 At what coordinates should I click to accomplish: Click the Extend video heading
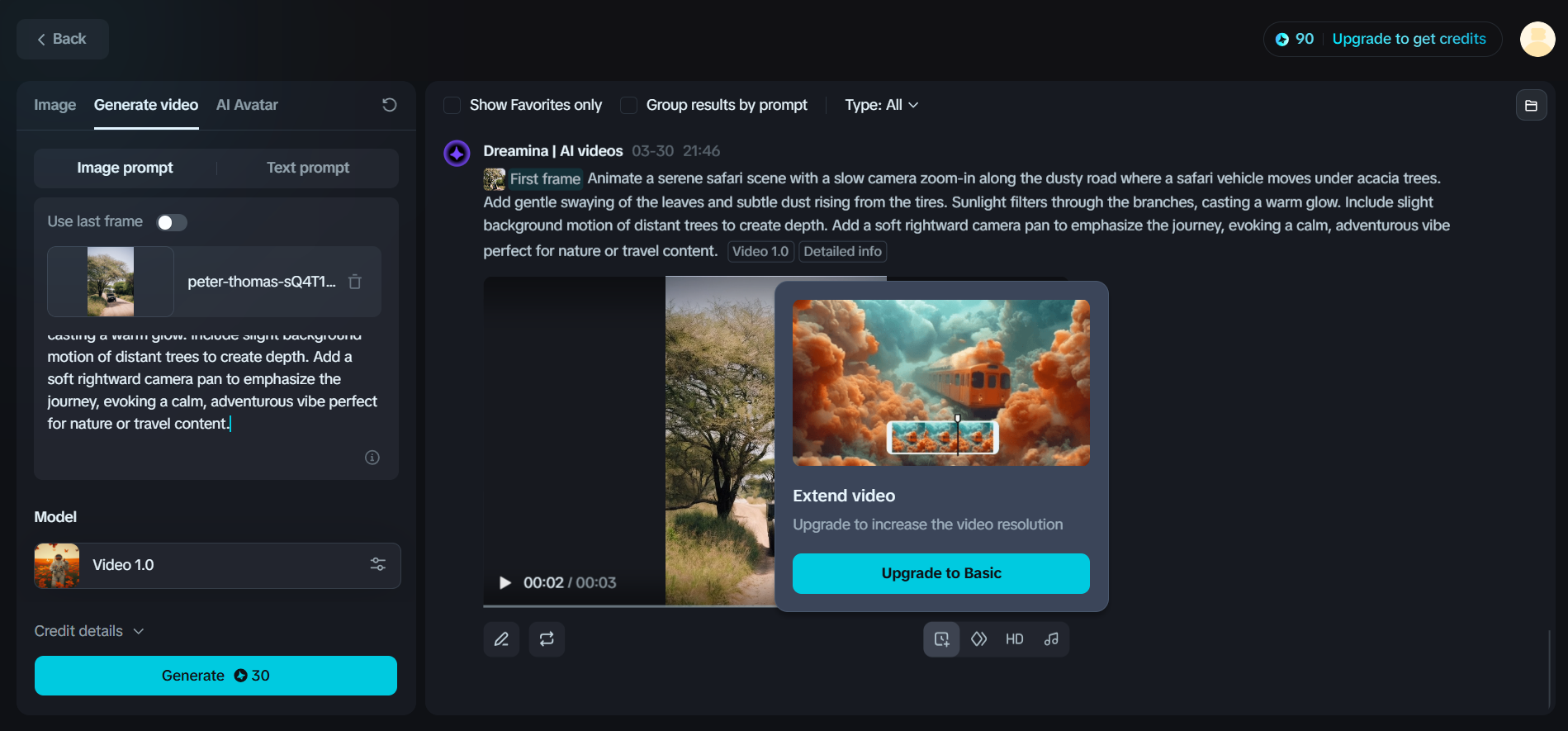point(844,496)
